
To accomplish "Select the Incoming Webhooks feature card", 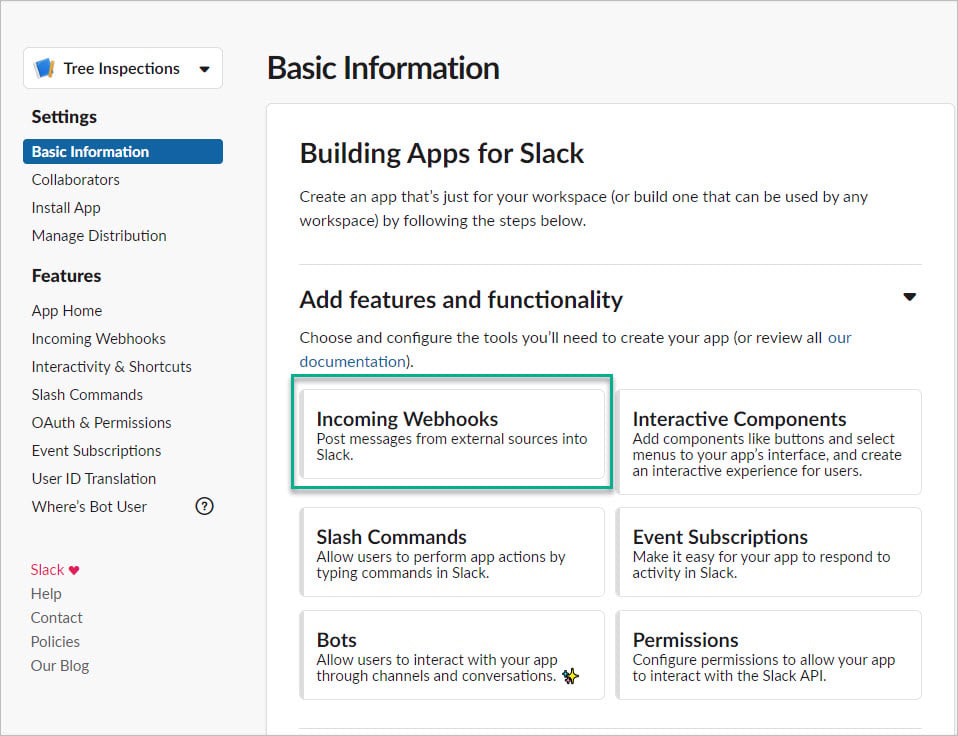I will [x=452, y=434].
